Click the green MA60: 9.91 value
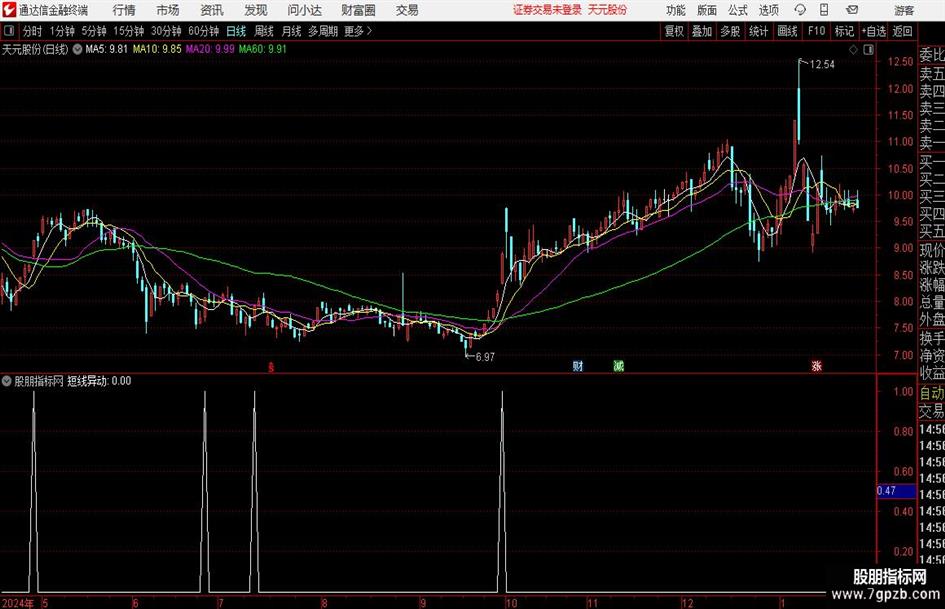945x609 pixels. pos(263,49)
